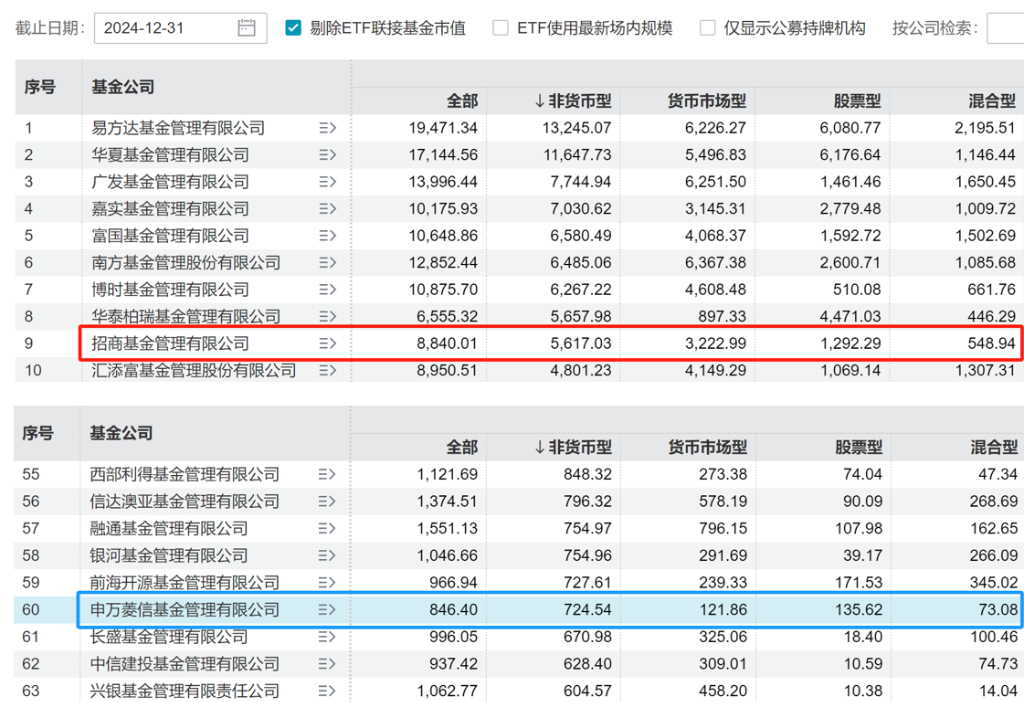Open detail icon for 信达澳亚基金管理有限公司
Viewport: 1024px width, 702px height.
(x=327, y=502)
